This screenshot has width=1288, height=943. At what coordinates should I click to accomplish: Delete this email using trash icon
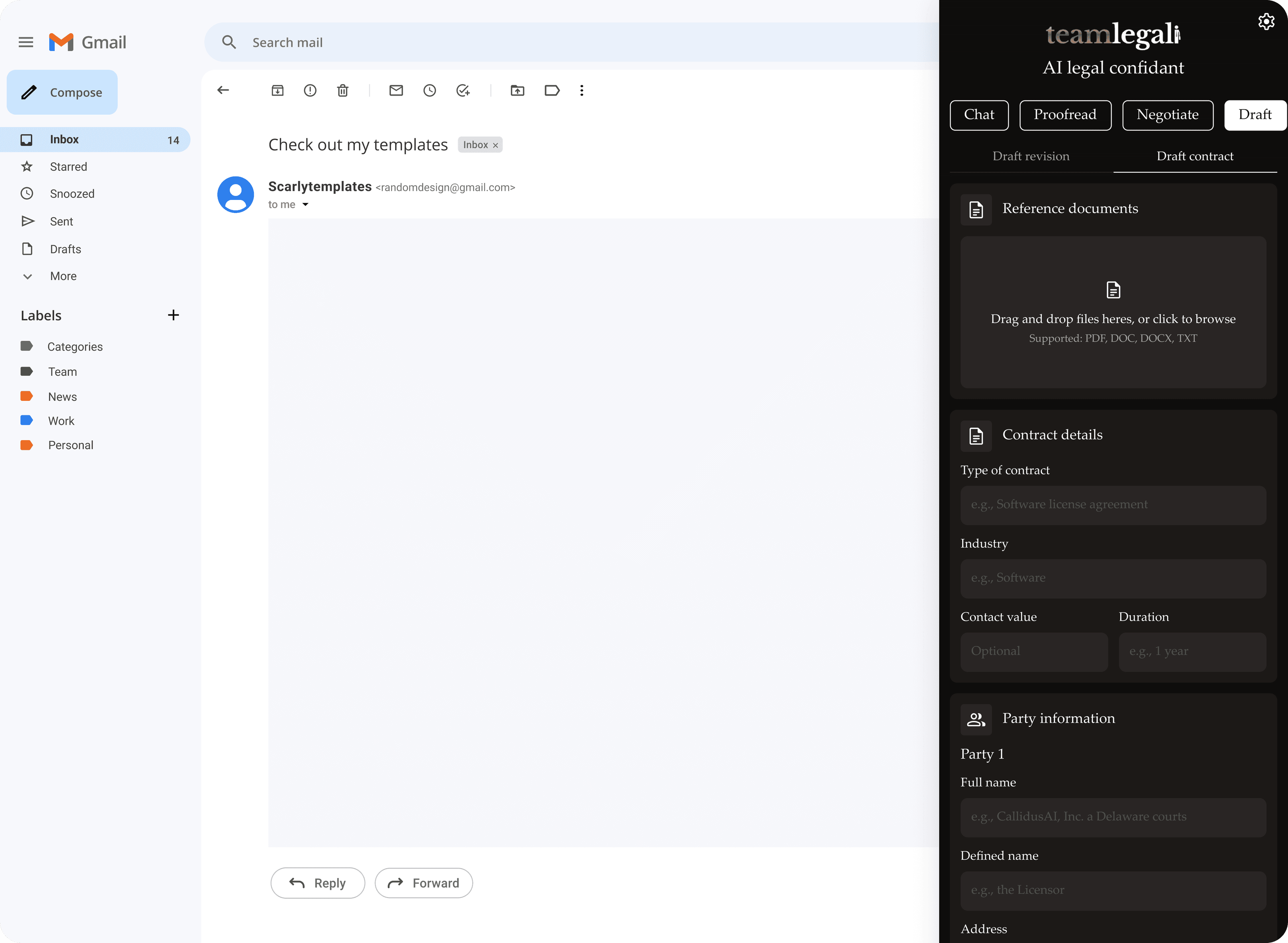(343, 90)
